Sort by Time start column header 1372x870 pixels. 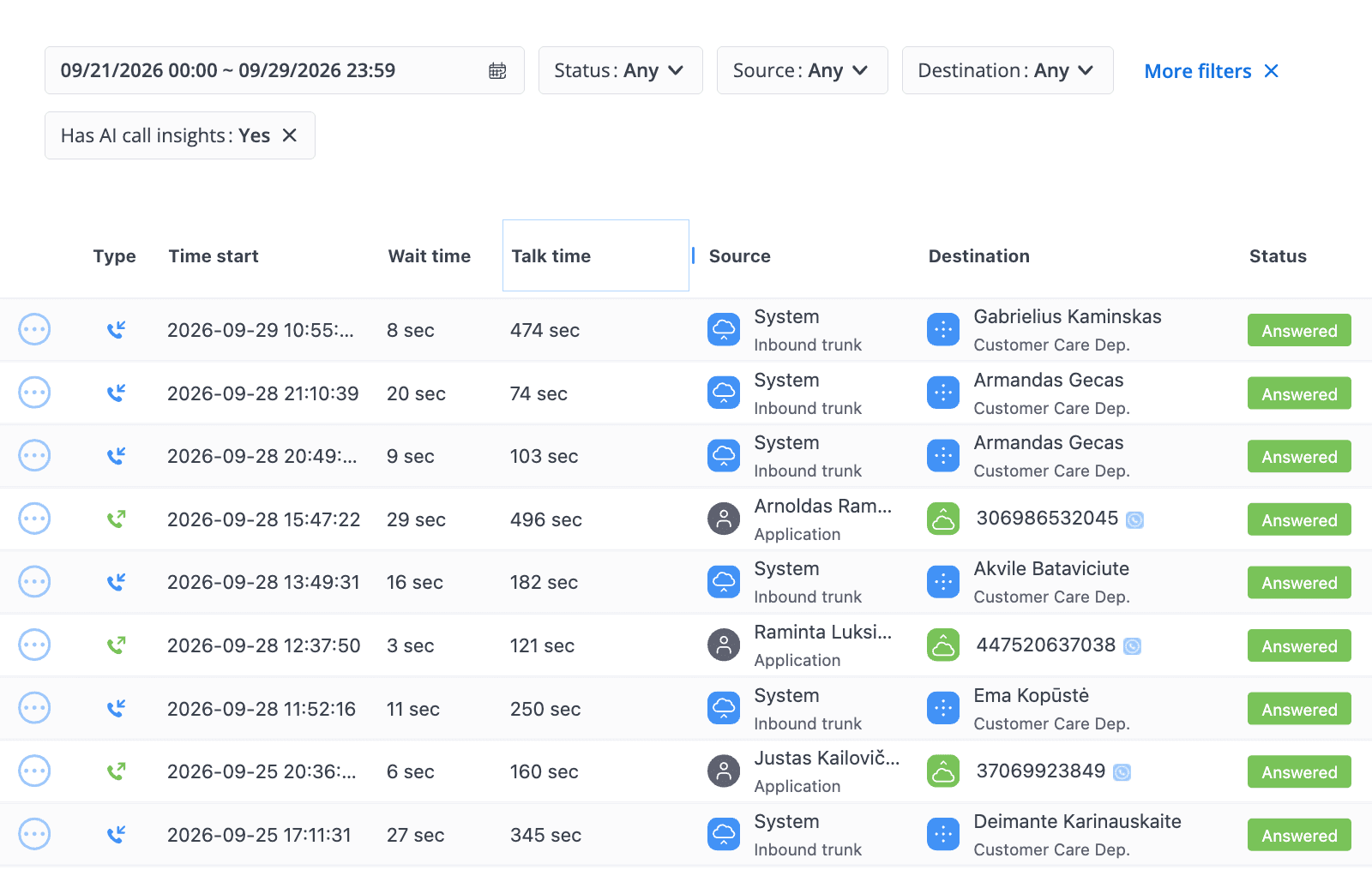214,256
